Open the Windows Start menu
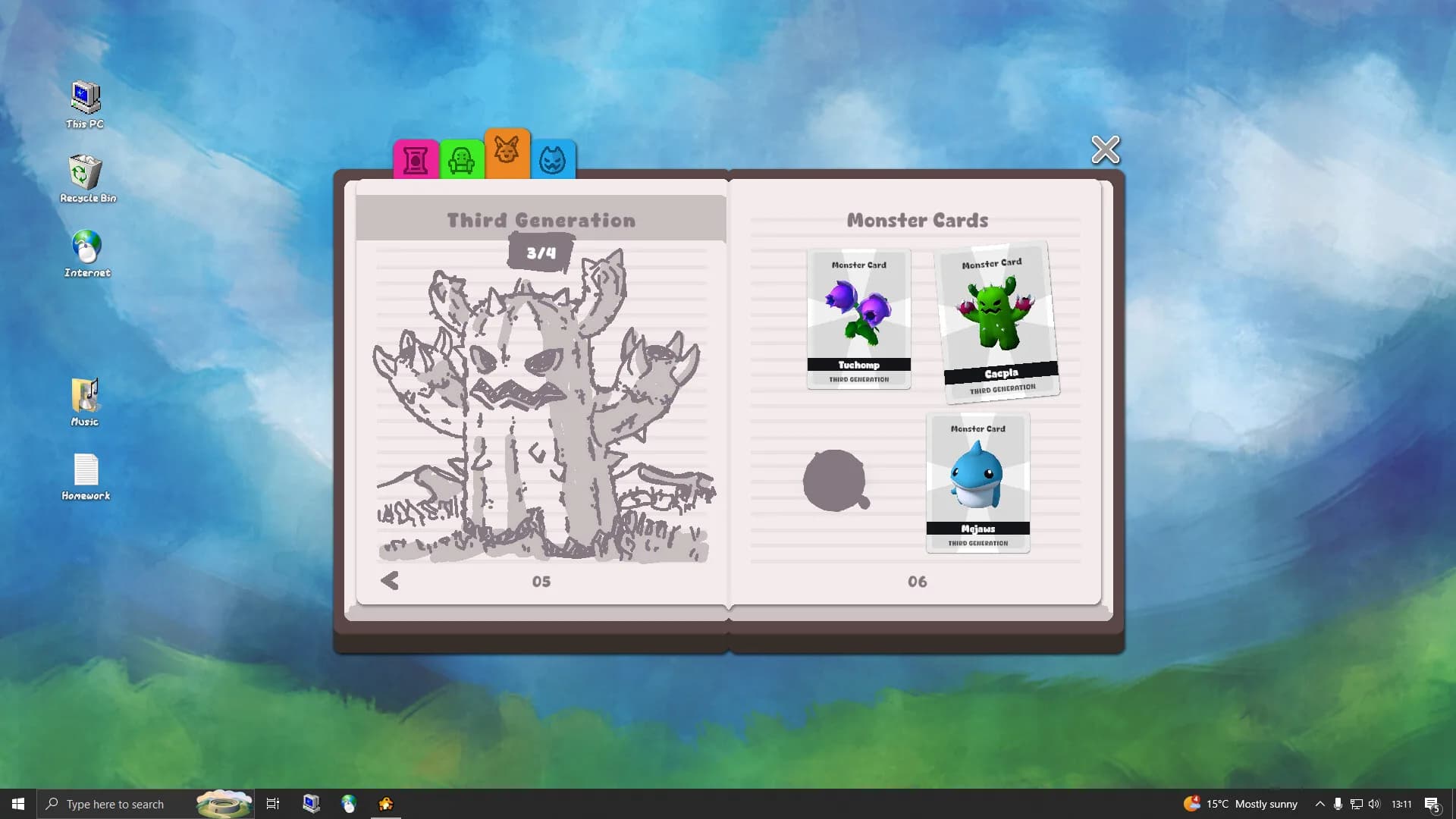The image size is (1456, 819). (x=17, y=804)
